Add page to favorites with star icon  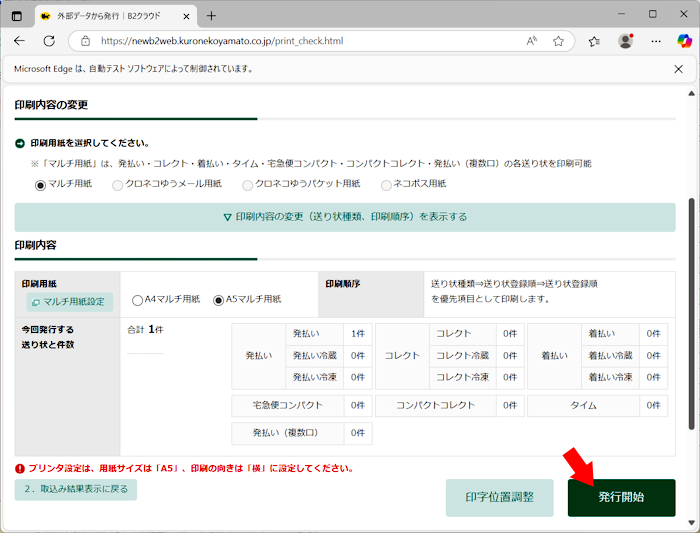coord(558,41)
